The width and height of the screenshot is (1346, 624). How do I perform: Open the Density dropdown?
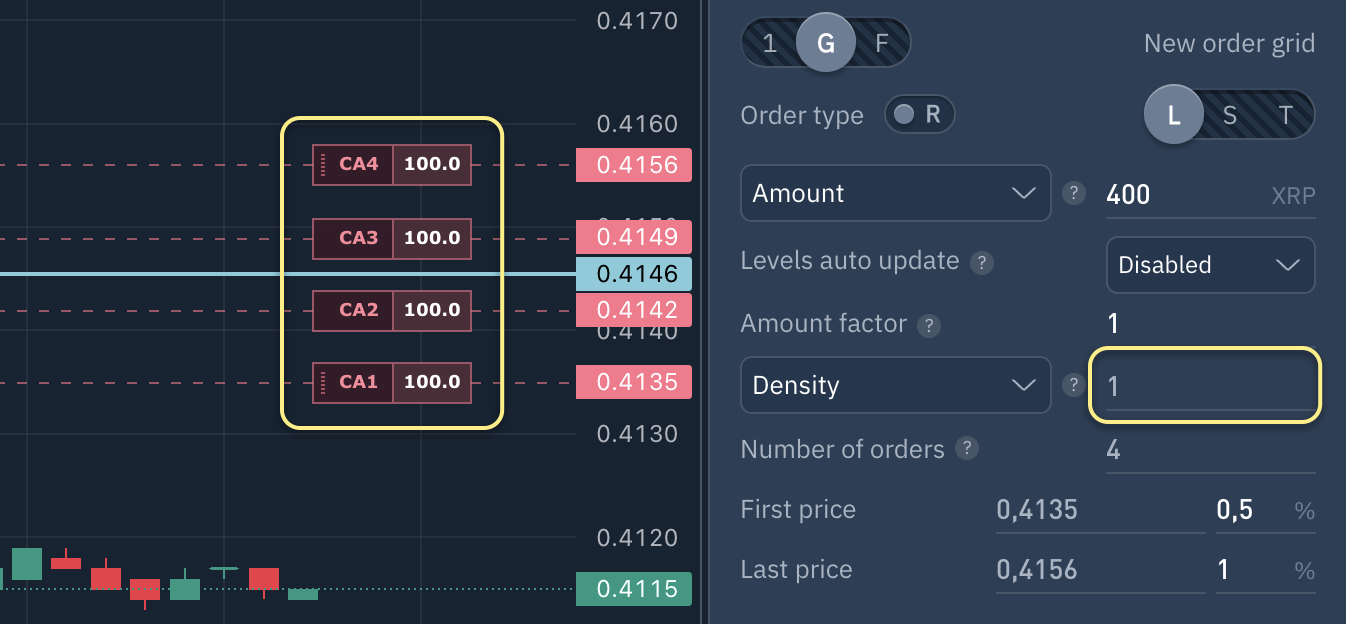pyautogui.click(x=895, y=385)
